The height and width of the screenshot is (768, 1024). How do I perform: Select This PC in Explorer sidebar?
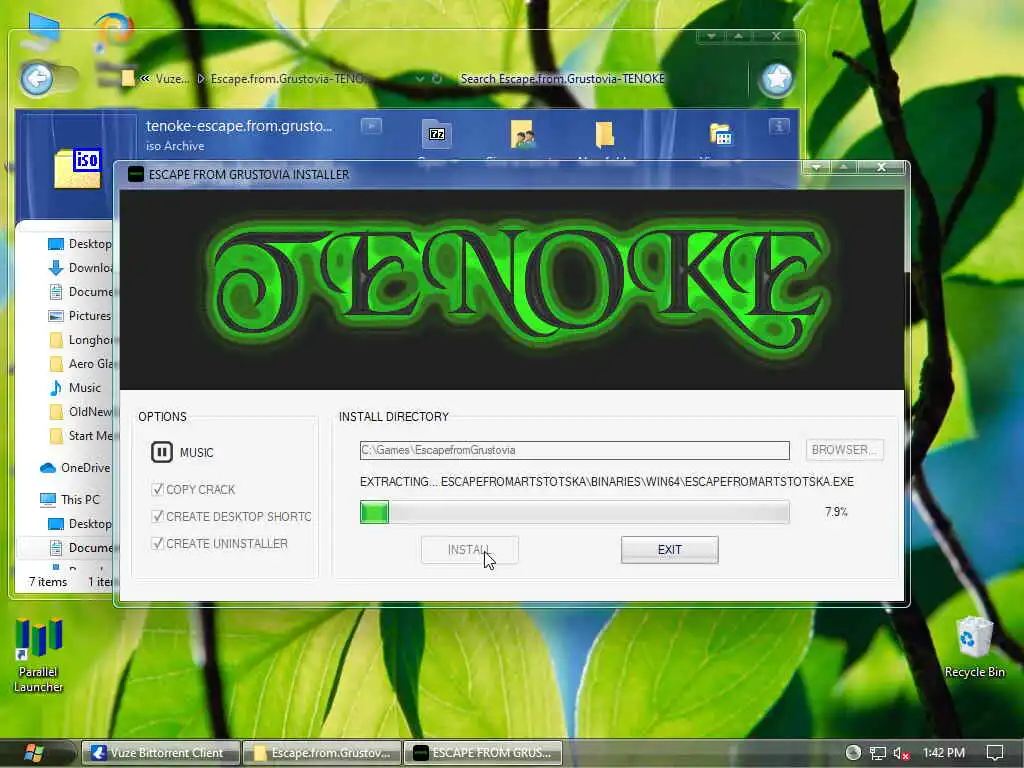click(71, 500)
